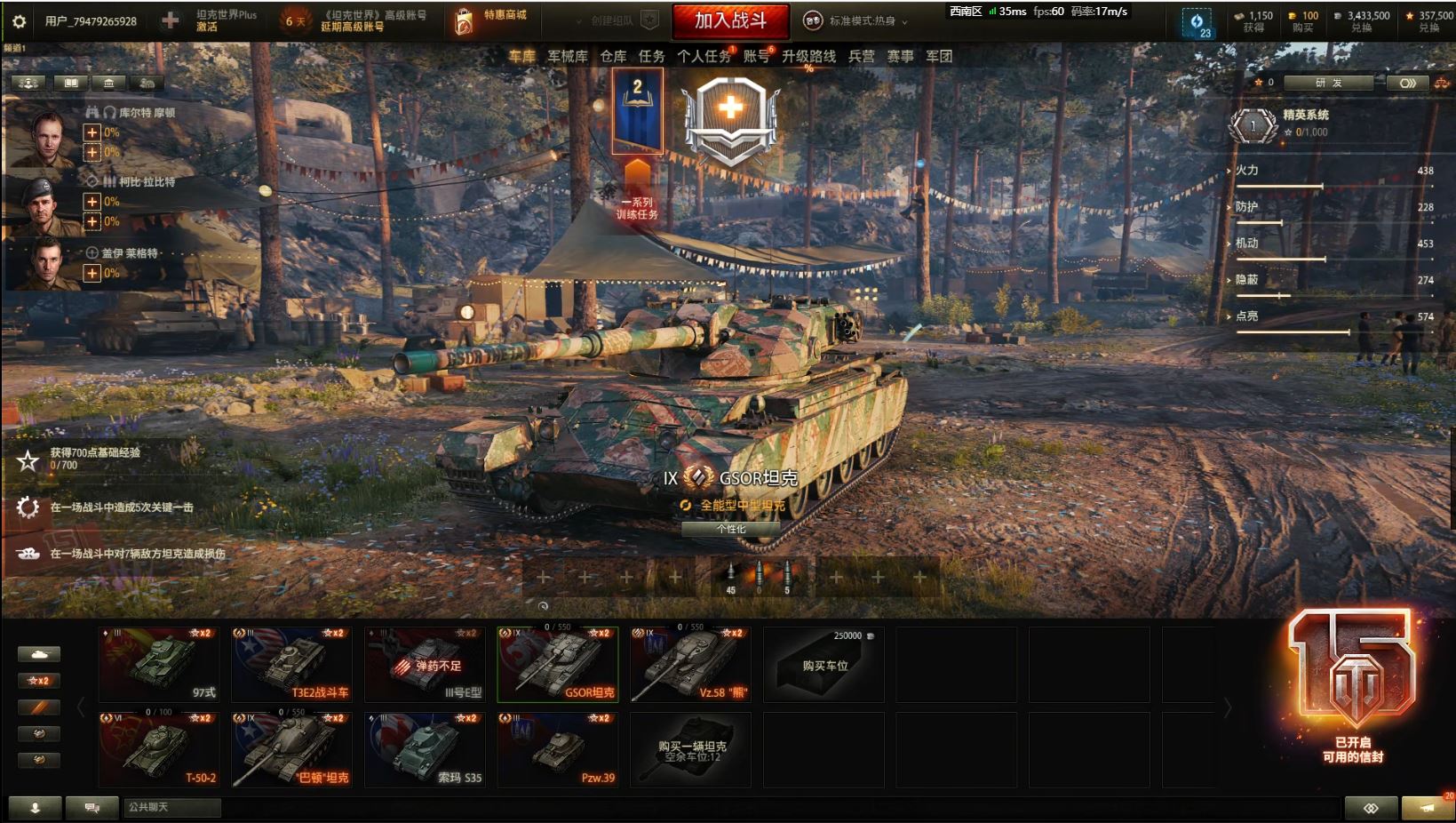Click the red 加入战斗 button
Viewport: 1456px width, 823px height.
click(730, 20)
